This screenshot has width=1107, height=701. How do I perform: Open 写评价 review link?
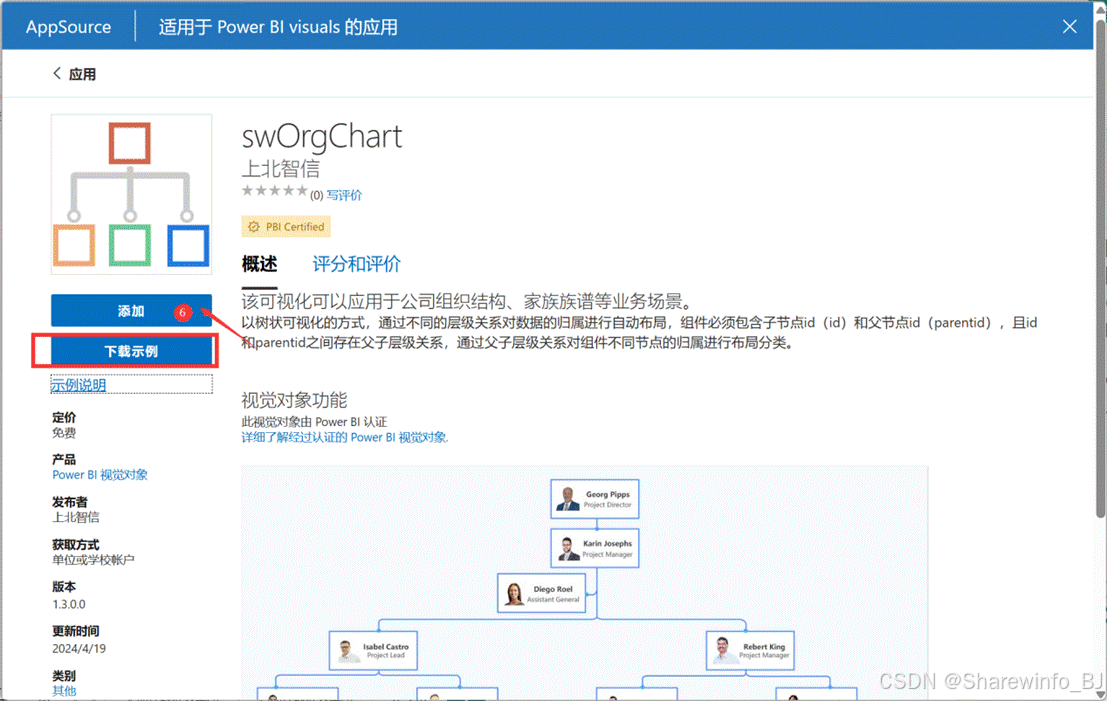(344, 195)
